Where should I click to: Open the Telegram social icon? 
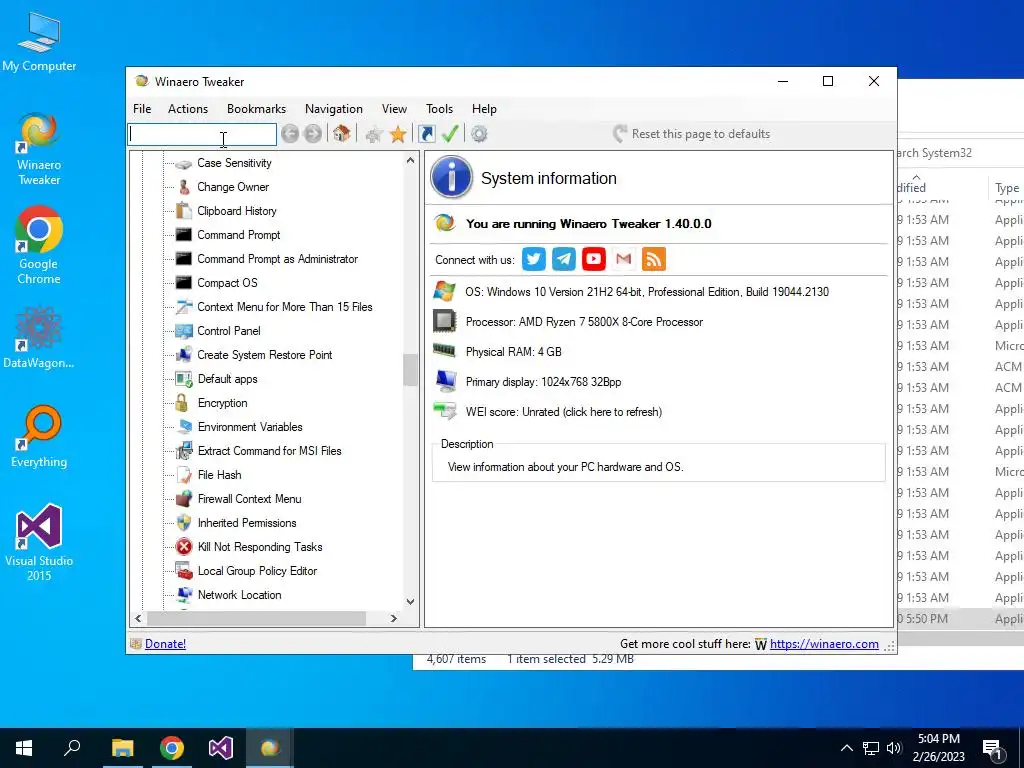point(564,259)
